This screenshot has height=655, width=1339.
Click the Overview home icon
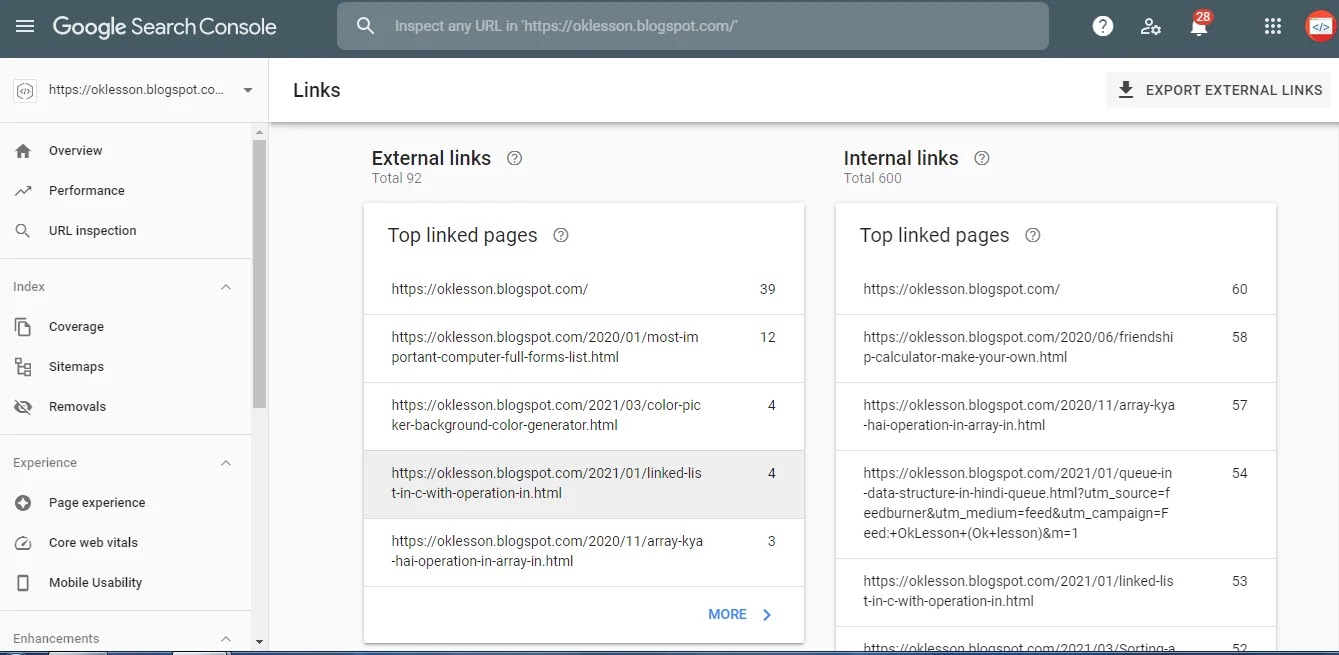(23, 151)
